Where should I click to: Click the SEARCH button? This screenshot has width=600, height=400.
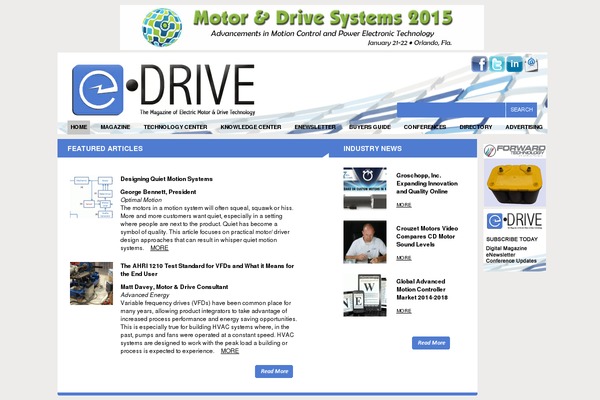[521, 110]
